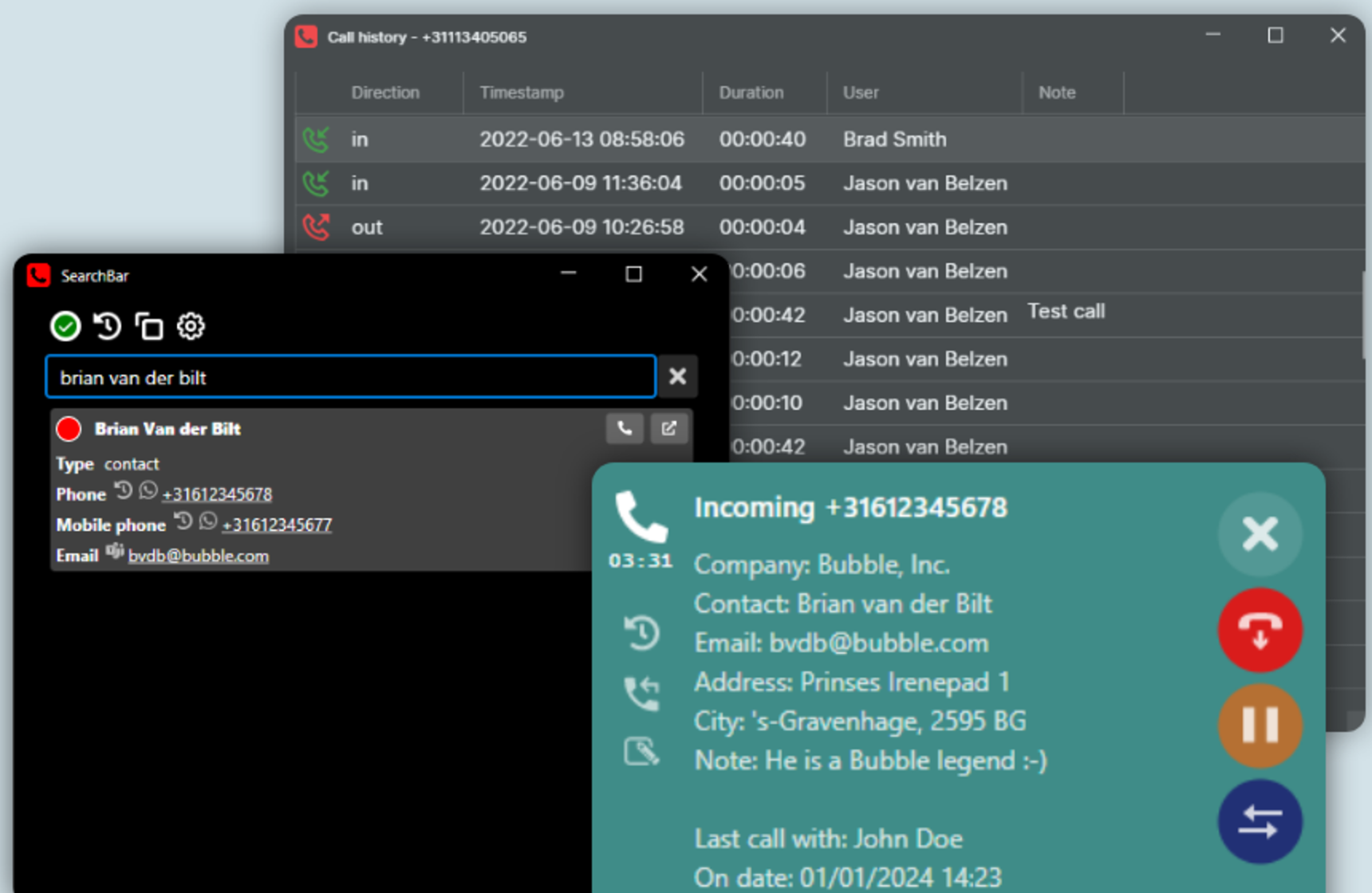Select outgoing call at 2022-06-09 10:26:58
This screenshot has height=893, width=1372.
pyautogui.click(x=830, y=227)
